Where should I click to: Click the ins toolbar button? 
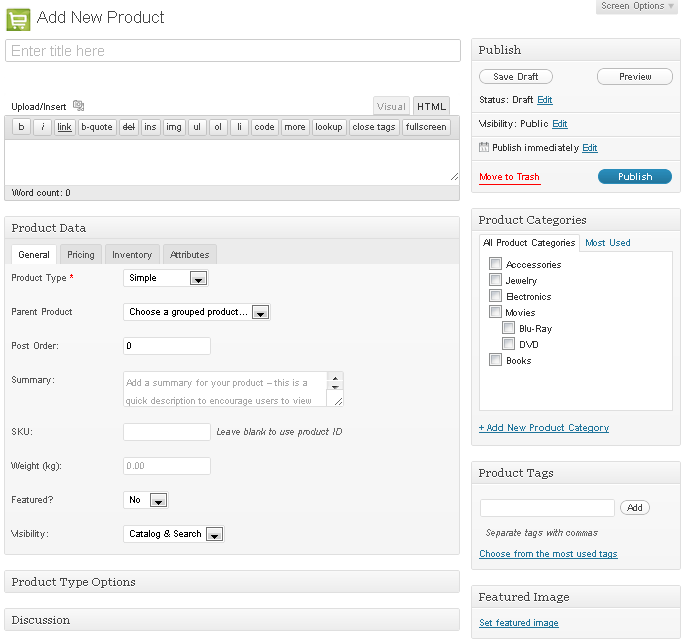click(x=150, y=127)
